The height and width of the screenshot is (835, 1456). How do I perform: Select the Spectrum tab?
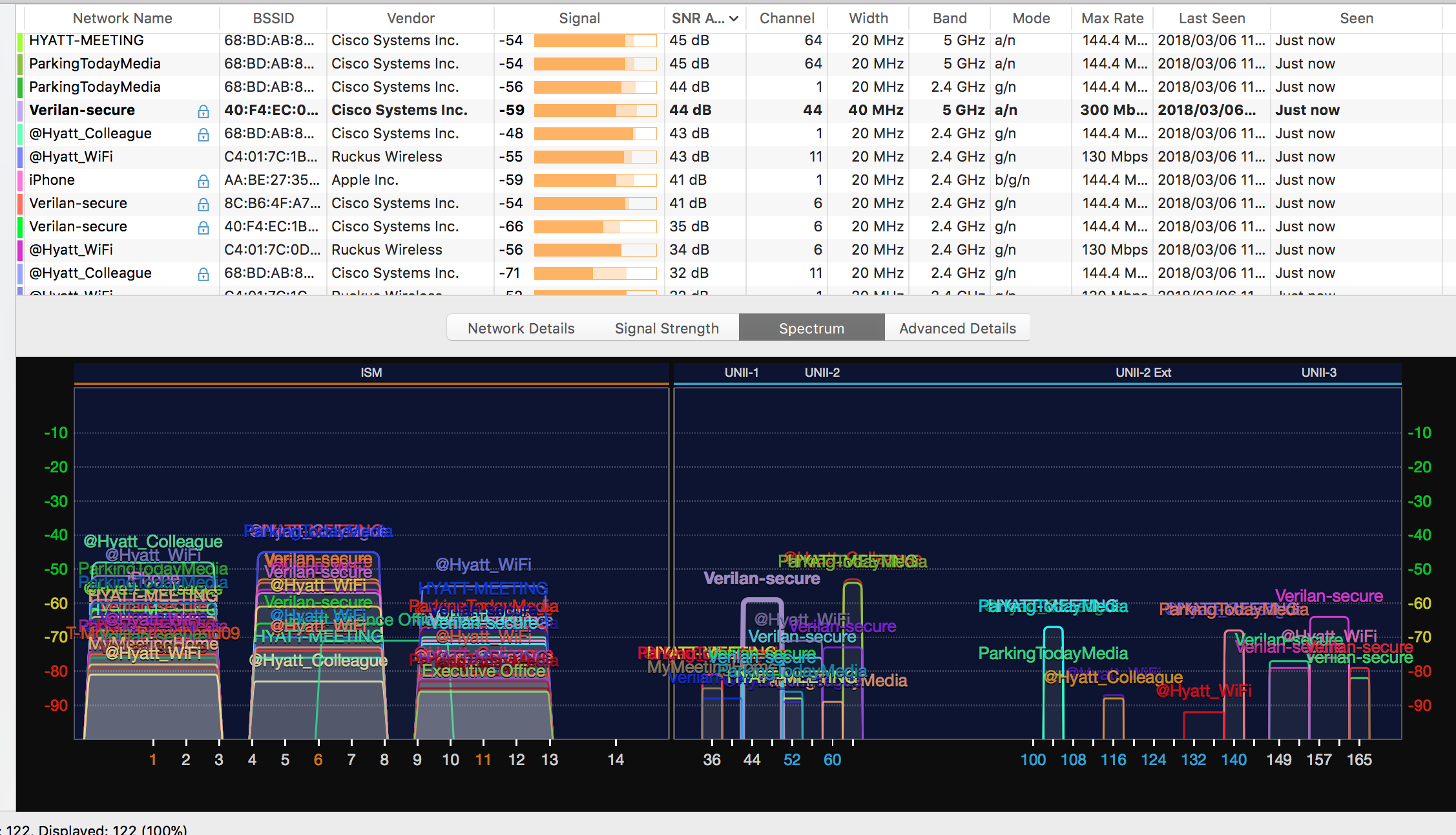(x=811, y=328)
